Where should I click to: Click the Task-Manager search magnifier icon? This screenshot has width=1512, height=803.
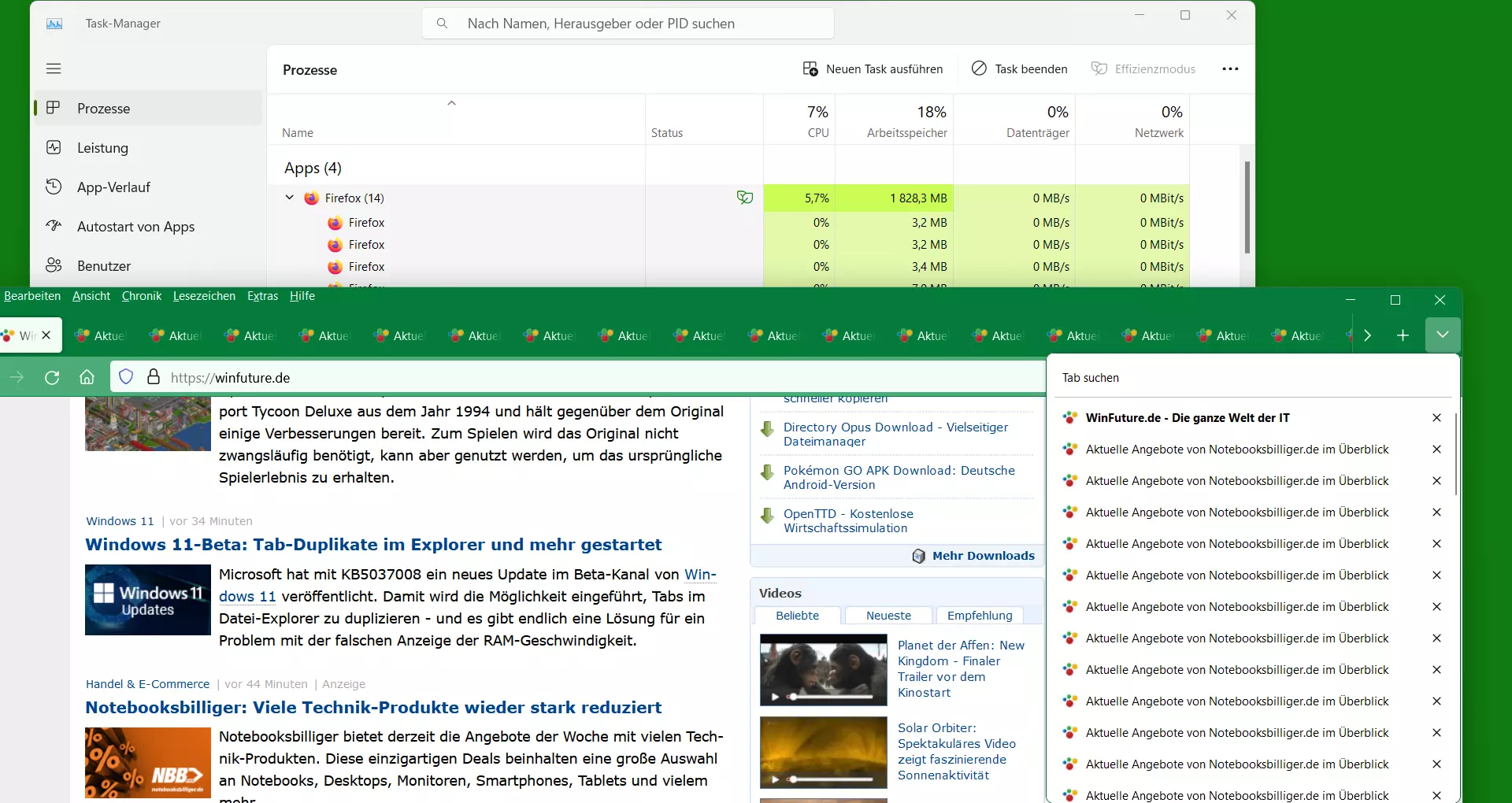pyautogui.click(x=442, y=24)
